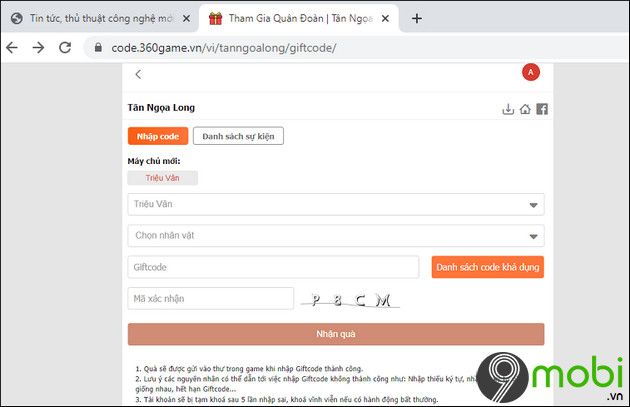The height and width of the screenshot is (407, 630).
Task: Go back with the browser back arrow
Action: point(12,48)
